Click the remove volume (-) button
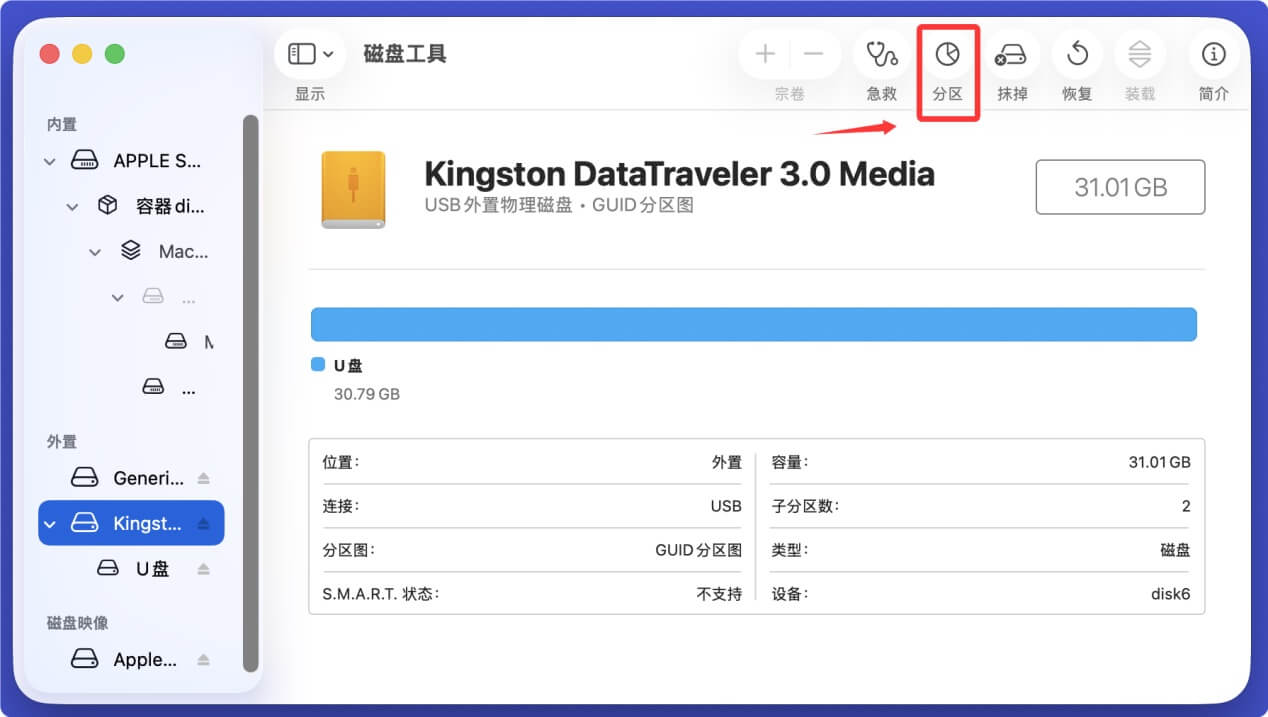The height and width of the screenshot is (717, 1268). tap(813, 53)
